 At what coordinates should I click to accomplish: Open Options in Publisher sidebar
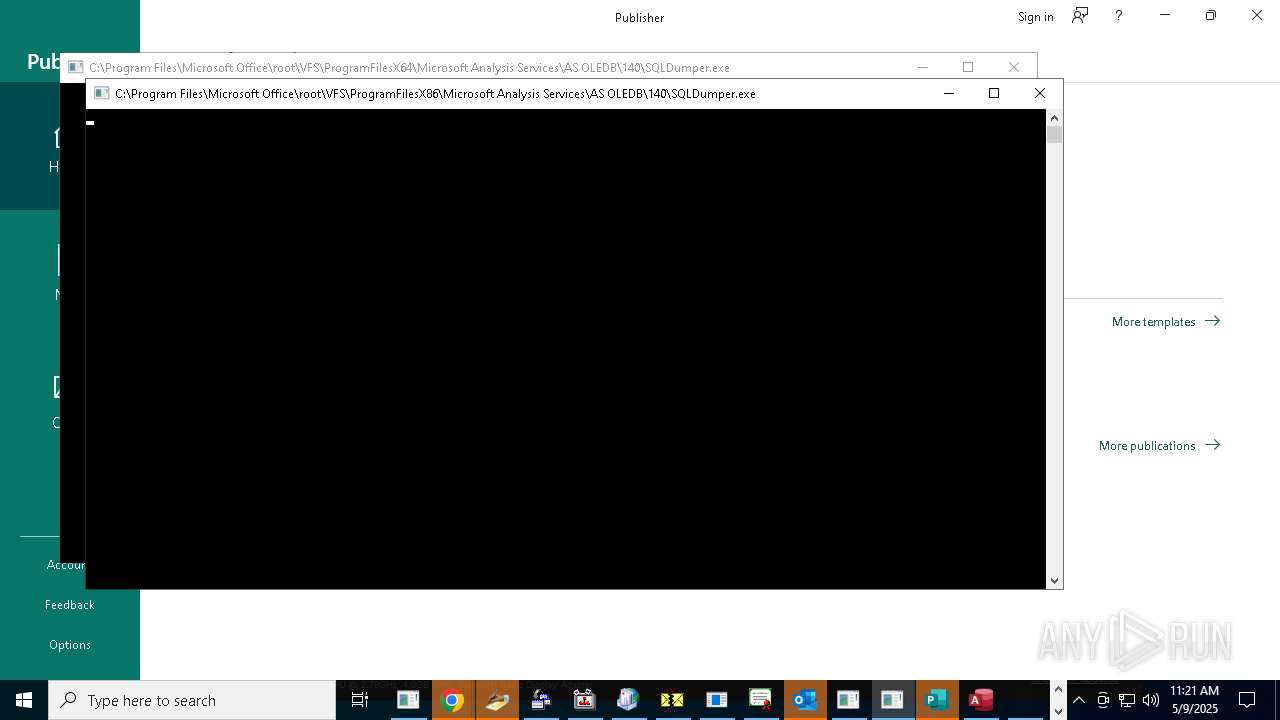(70, 645)
